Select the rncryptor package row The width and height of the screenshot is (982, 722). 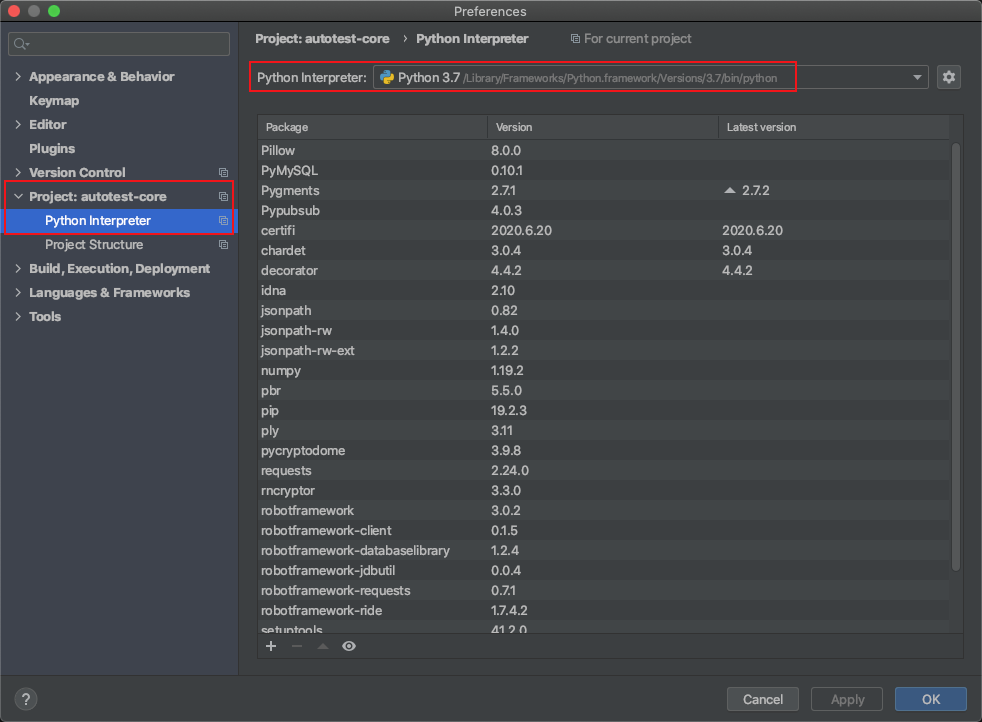[603, 490]
